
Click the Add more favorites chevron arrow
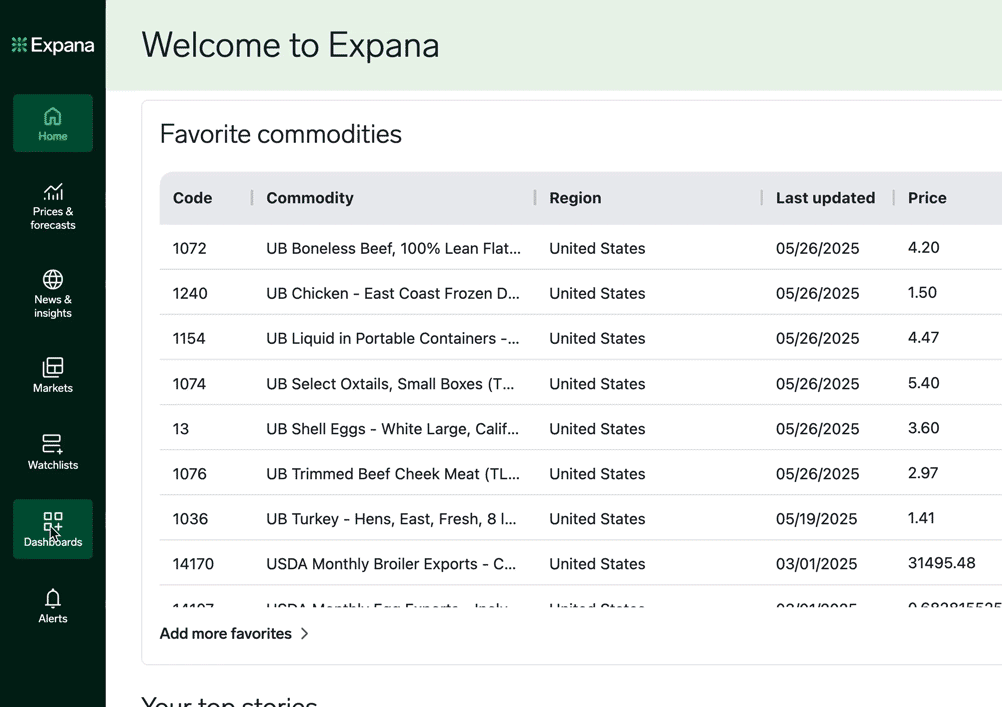point(305,633)
